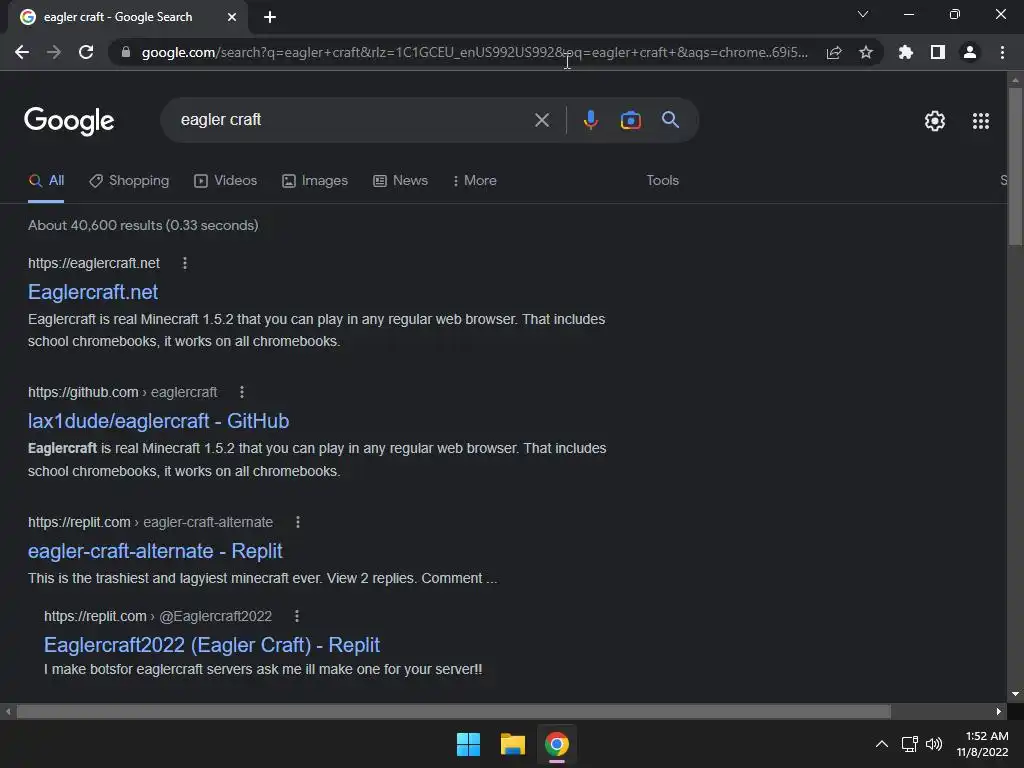Click the Chrome taskbar icon
The image size is (1024, 768).
[556, 744]
